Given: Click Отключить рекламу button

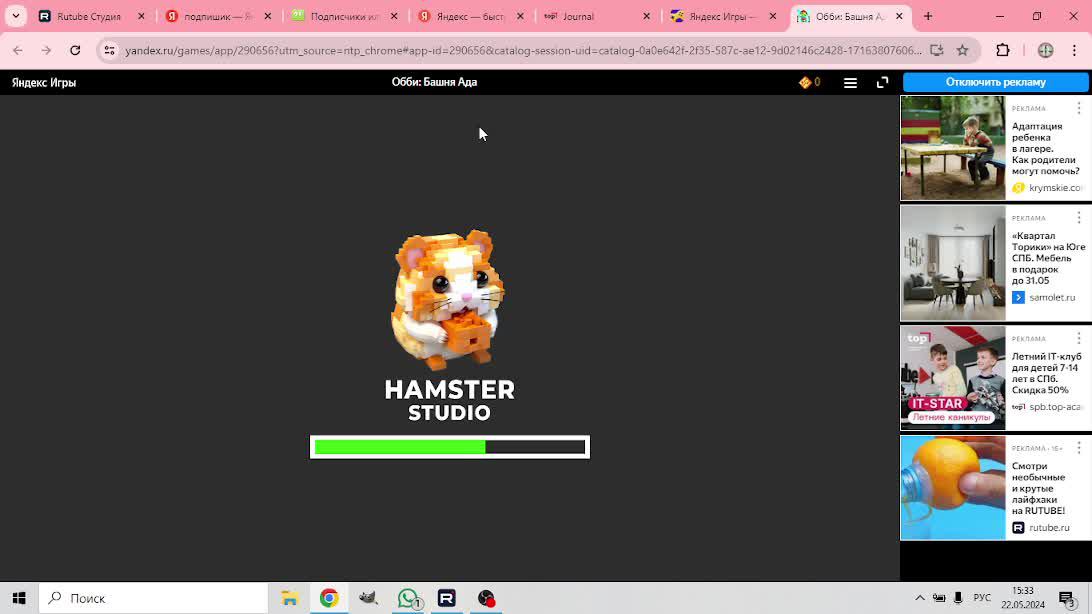Looking at the screenshot, I should pos(996,82).
